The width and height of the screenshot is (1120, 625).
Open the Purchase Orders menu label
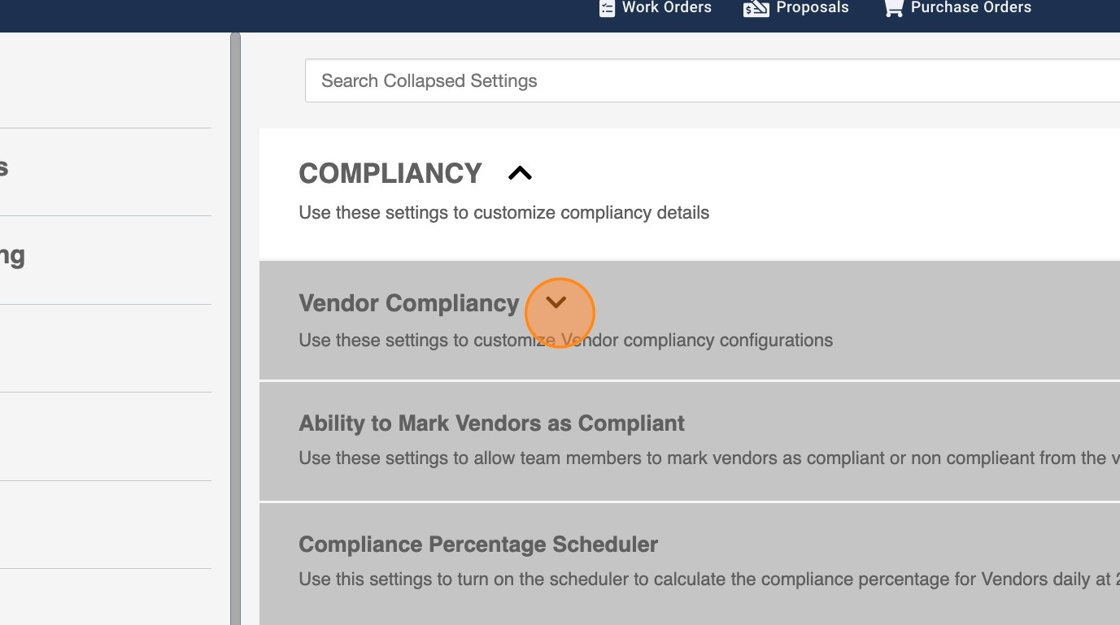[970, 8]
